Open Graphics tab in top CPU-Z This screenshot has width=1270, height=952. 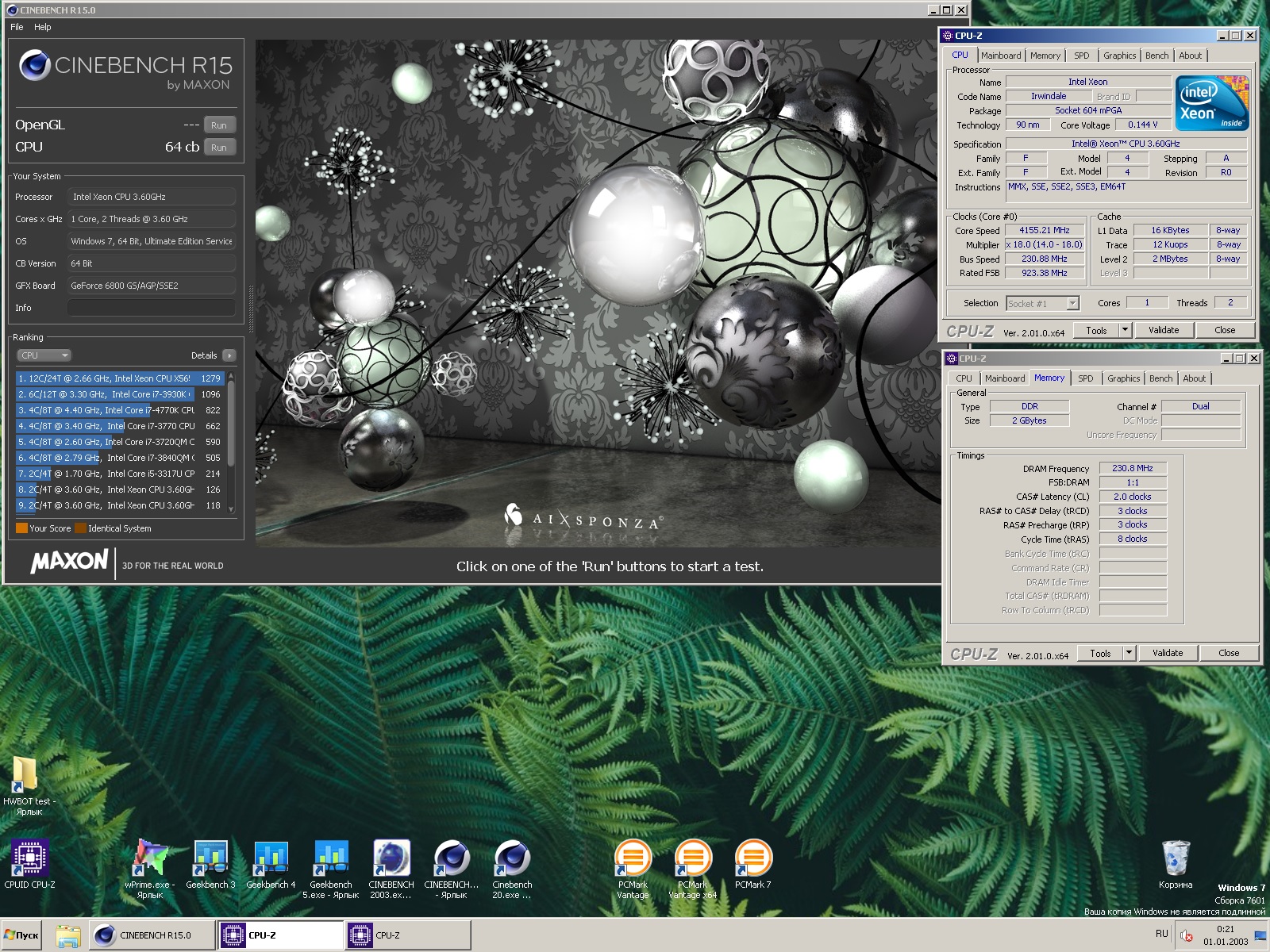(x=1119, y=56)
